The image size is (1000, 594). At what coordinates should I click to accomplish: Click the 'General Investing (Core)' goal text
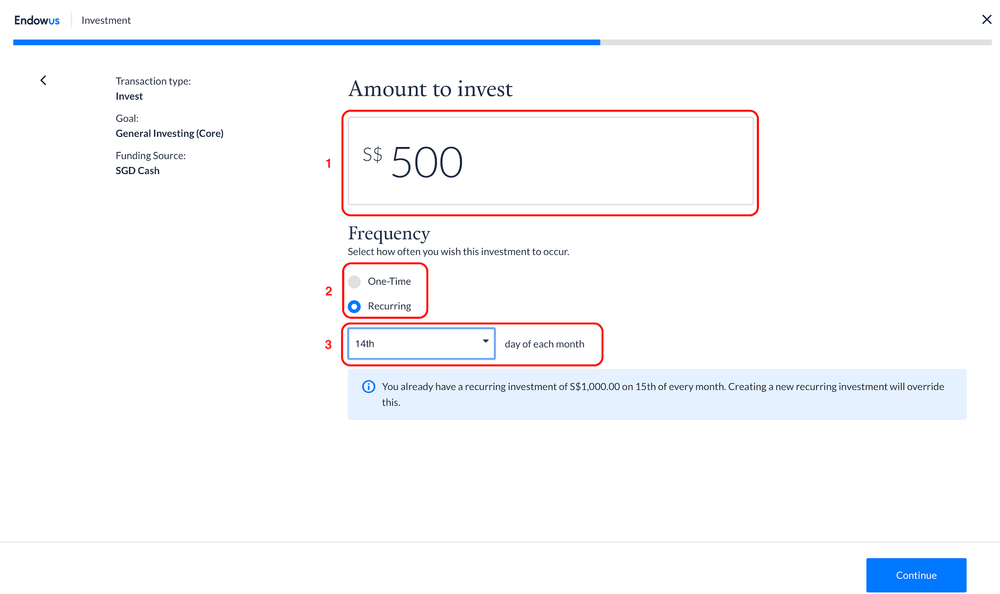169,133
